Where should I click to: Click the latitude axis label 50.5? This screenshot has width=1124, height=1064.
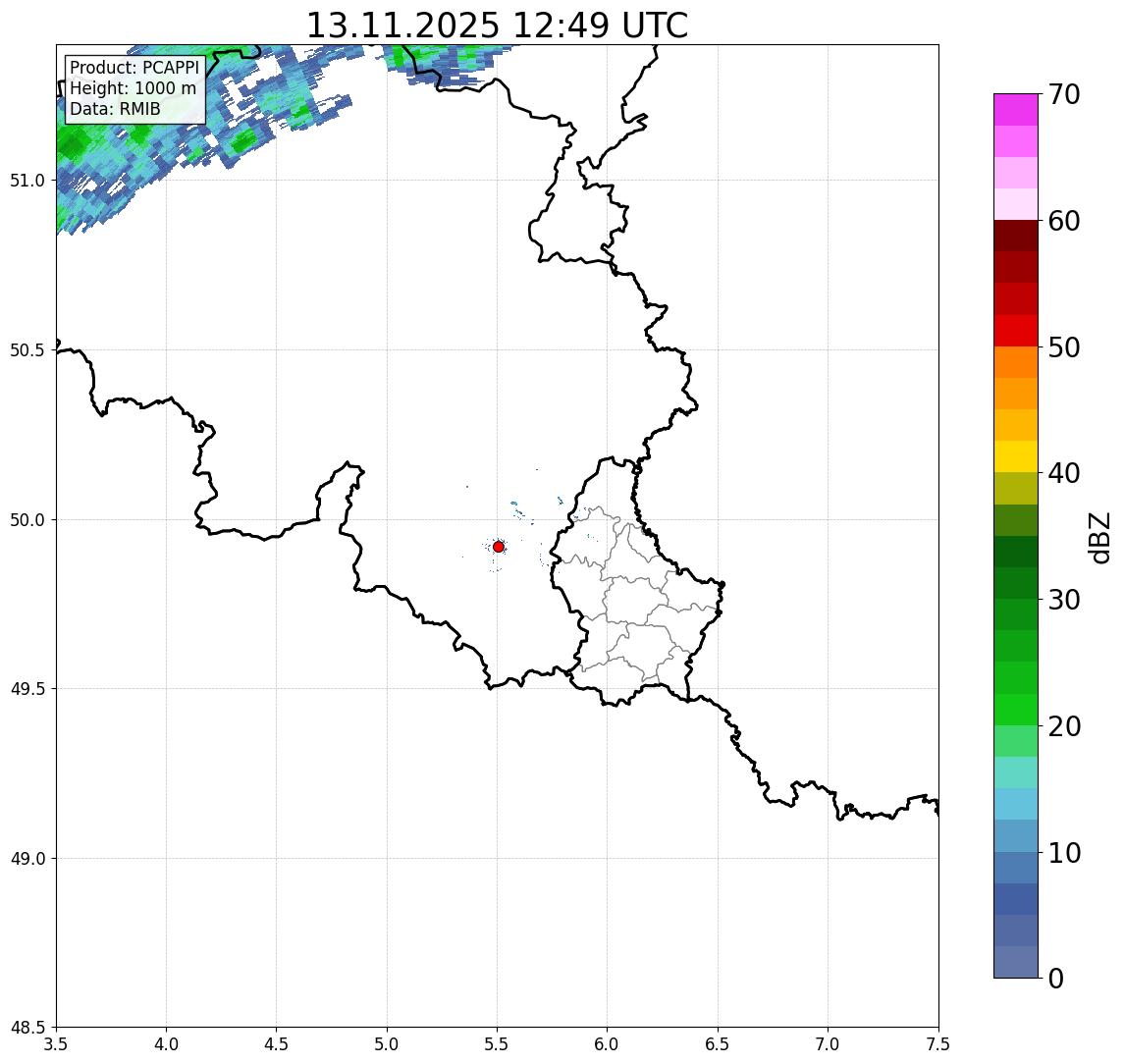point(27,350)
